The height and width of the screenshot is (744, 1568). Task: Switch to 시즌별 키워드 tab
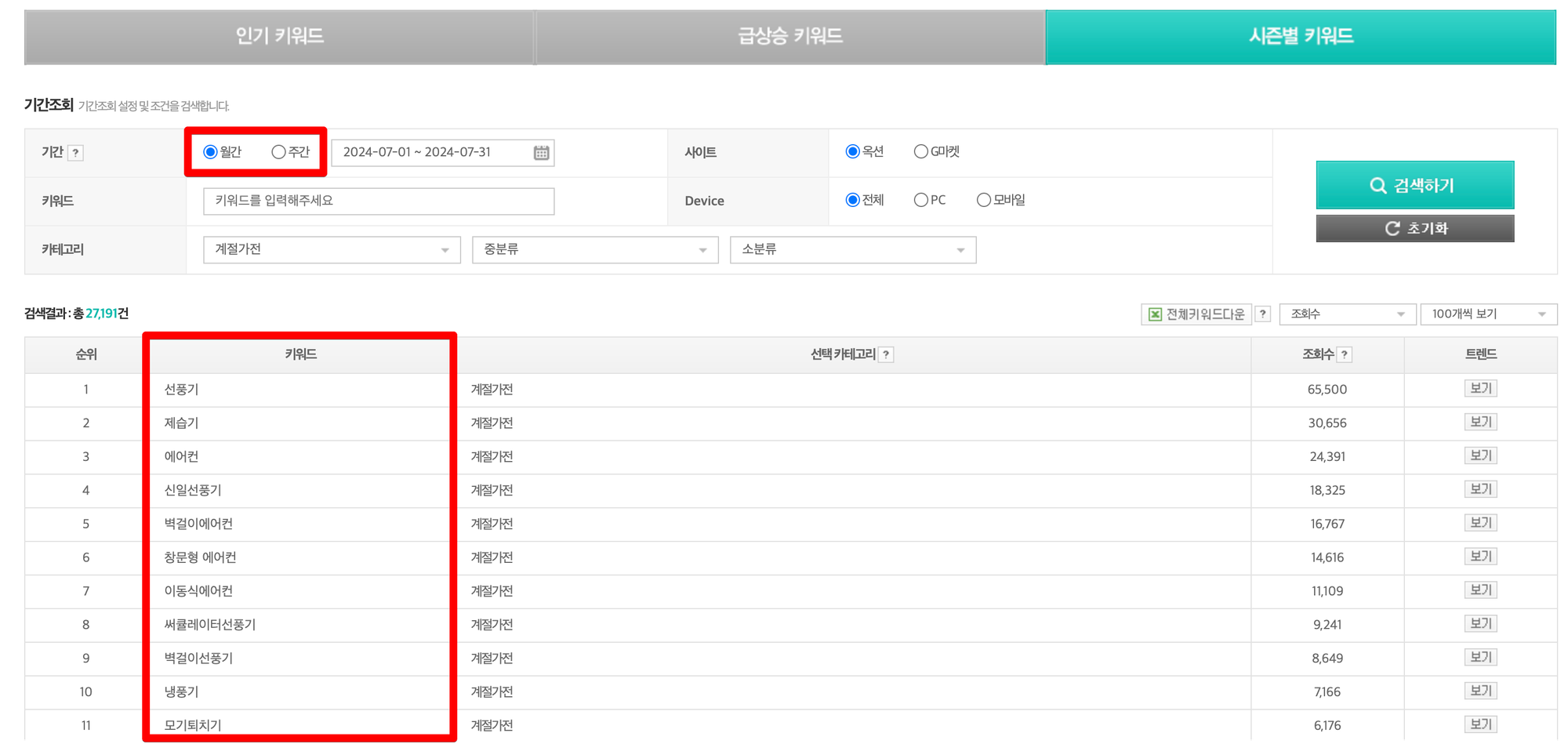tap(1301, 36)
